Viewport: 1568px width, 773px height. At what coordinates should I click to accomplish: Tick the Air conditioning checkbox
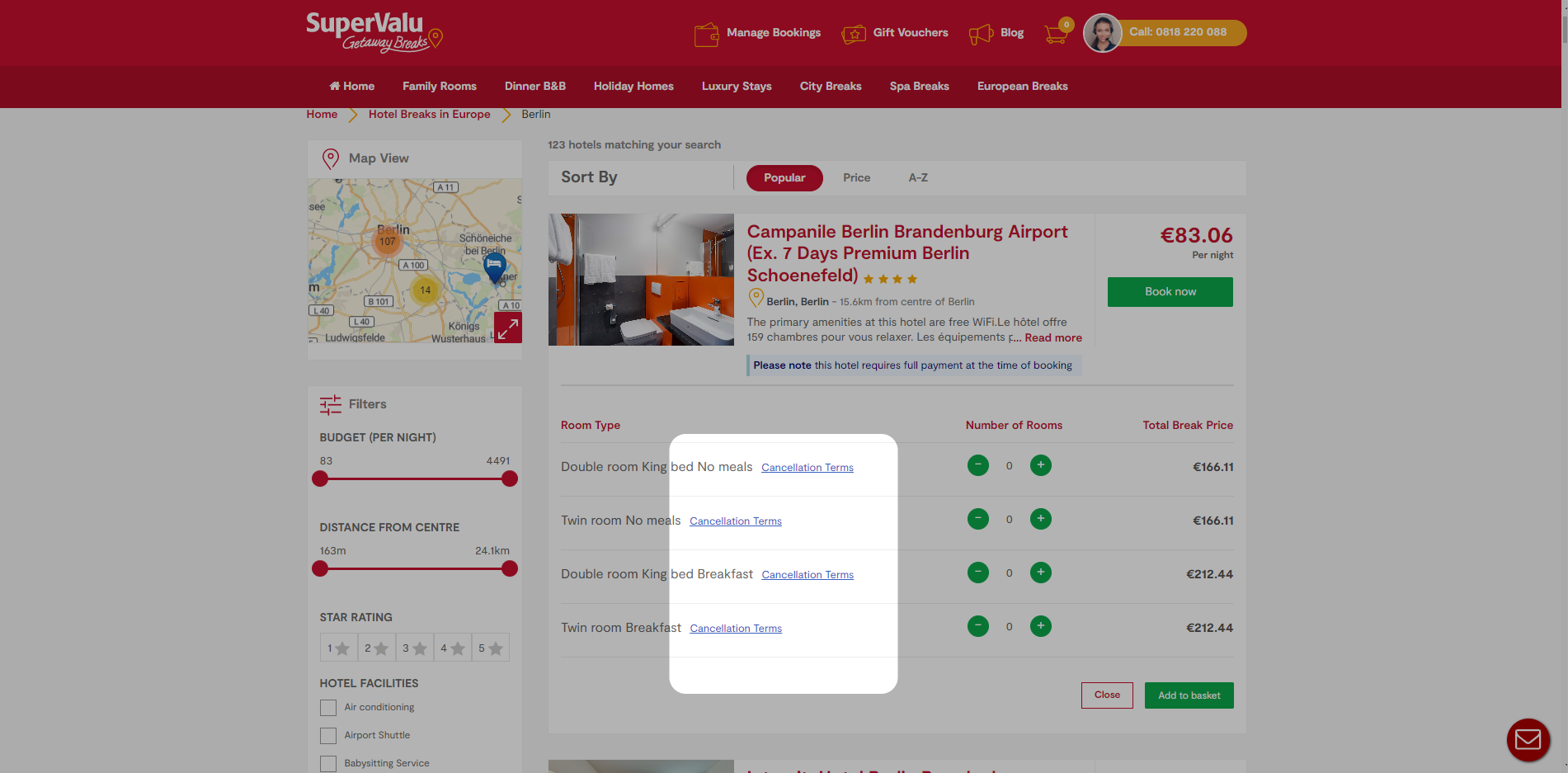328,708
